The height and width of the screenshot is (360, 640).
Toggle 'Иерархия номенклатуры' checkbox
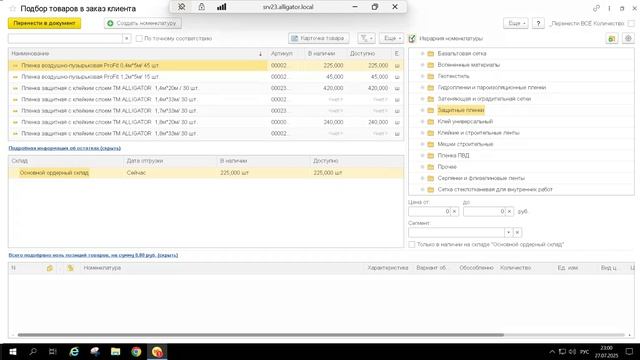coord(412,38)
